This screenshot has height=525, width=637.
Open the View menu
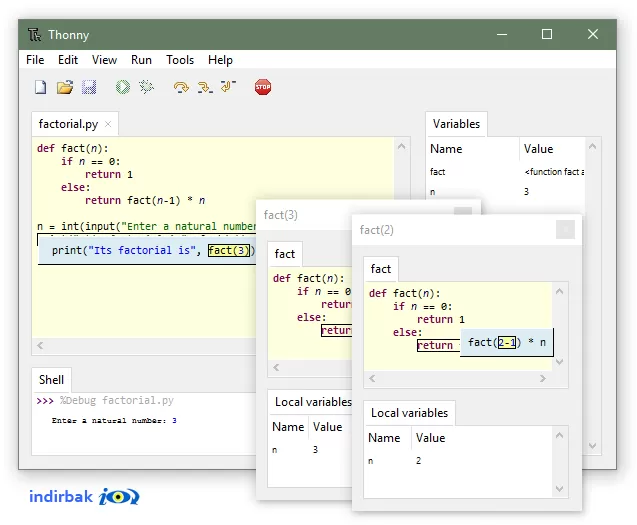(104, 60)
